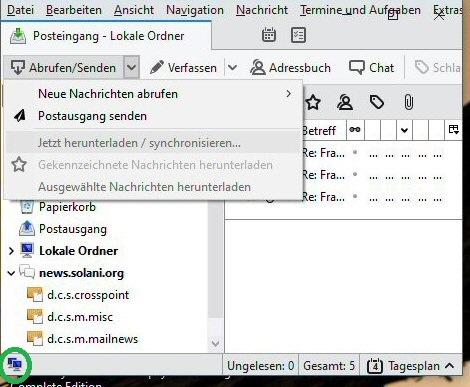Open the Nachricht menu

coord(262,10)
